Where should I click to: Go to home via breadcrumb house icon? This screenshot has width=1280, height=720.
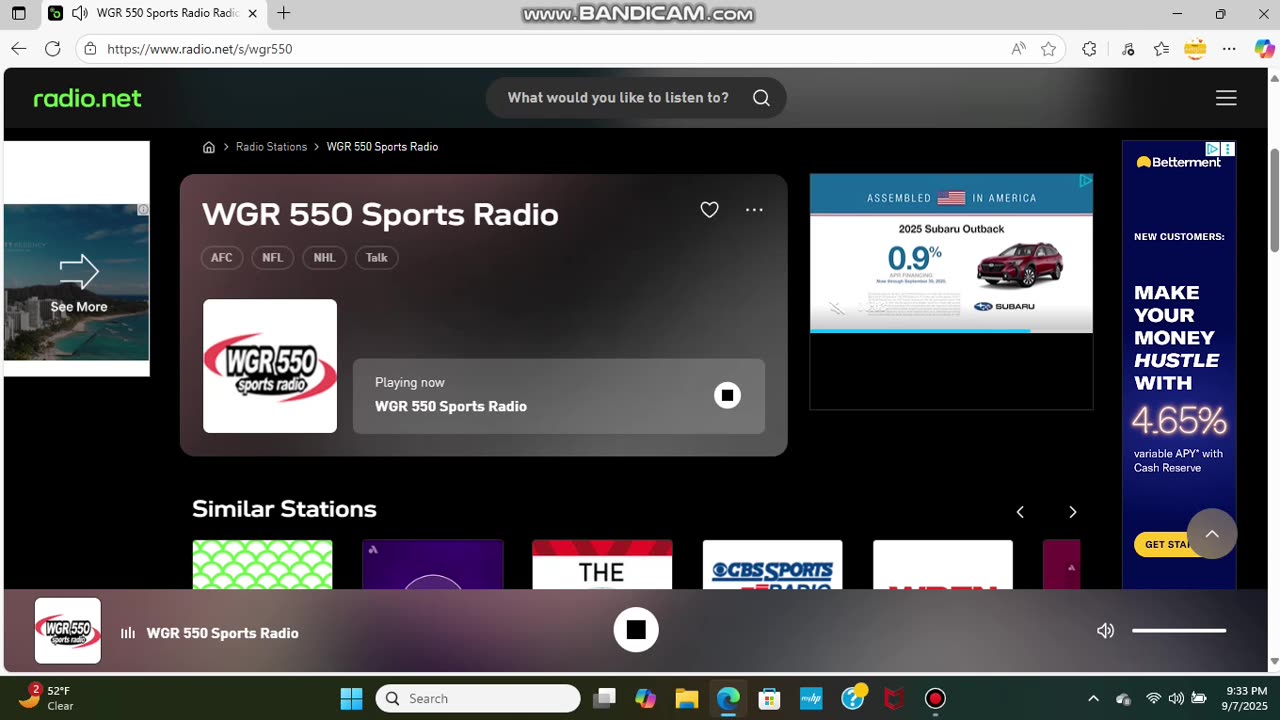[x=209, y=147]
